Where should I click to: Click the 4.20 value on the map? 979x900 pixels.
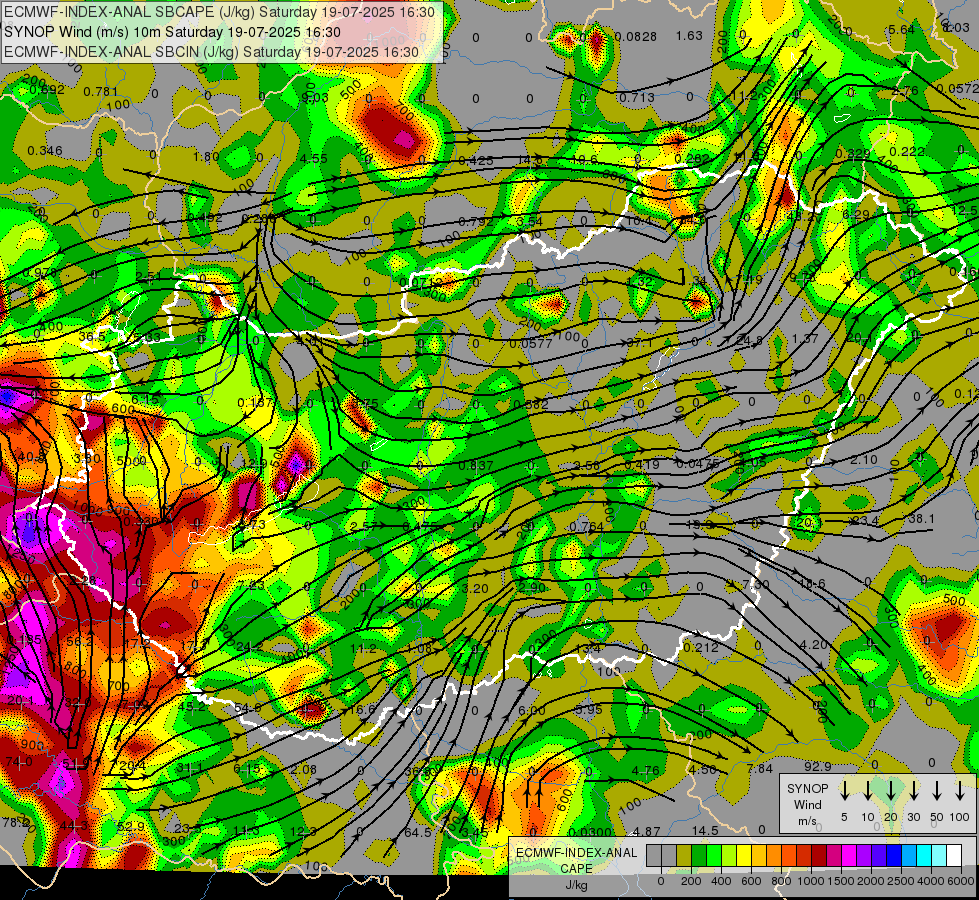tap(814, 645)
